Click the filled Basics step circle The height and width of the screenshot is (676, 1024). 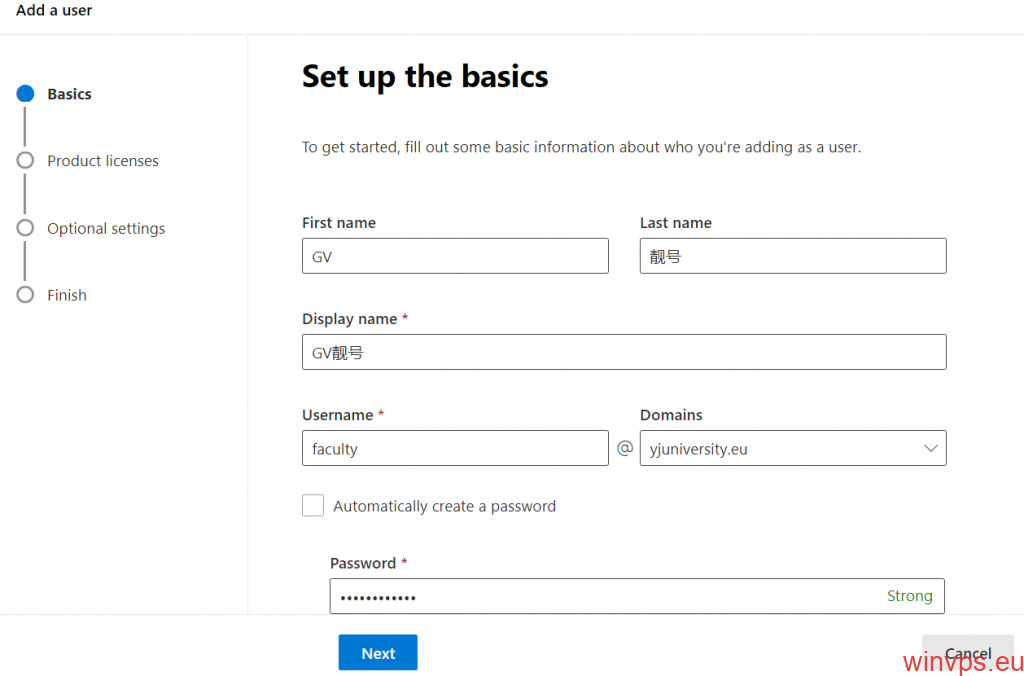coord(25,94)
